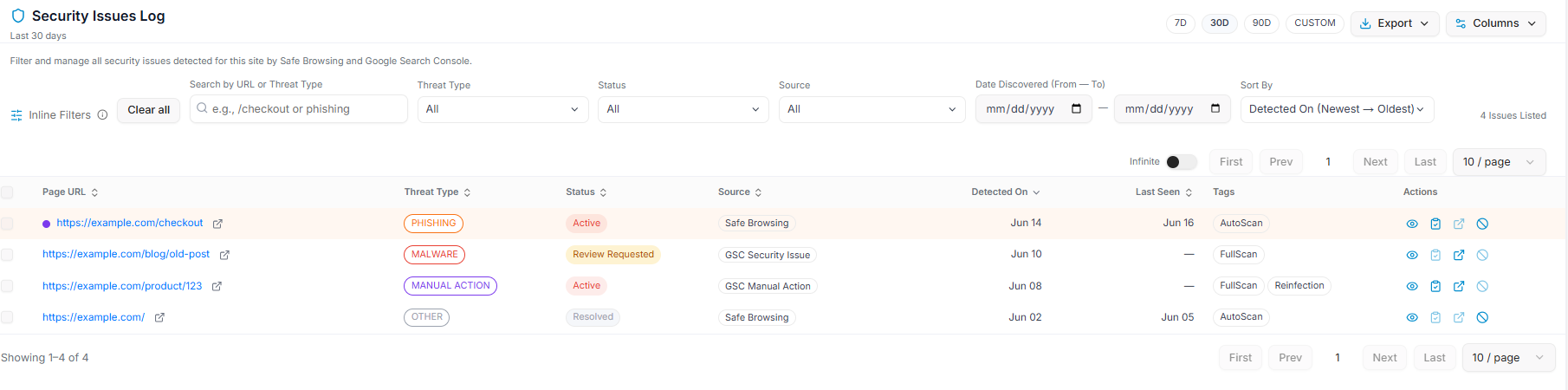Toggle Detected On column sort chevron
The height and width of the screenshot is (390, 1568).
(1036, 192)
